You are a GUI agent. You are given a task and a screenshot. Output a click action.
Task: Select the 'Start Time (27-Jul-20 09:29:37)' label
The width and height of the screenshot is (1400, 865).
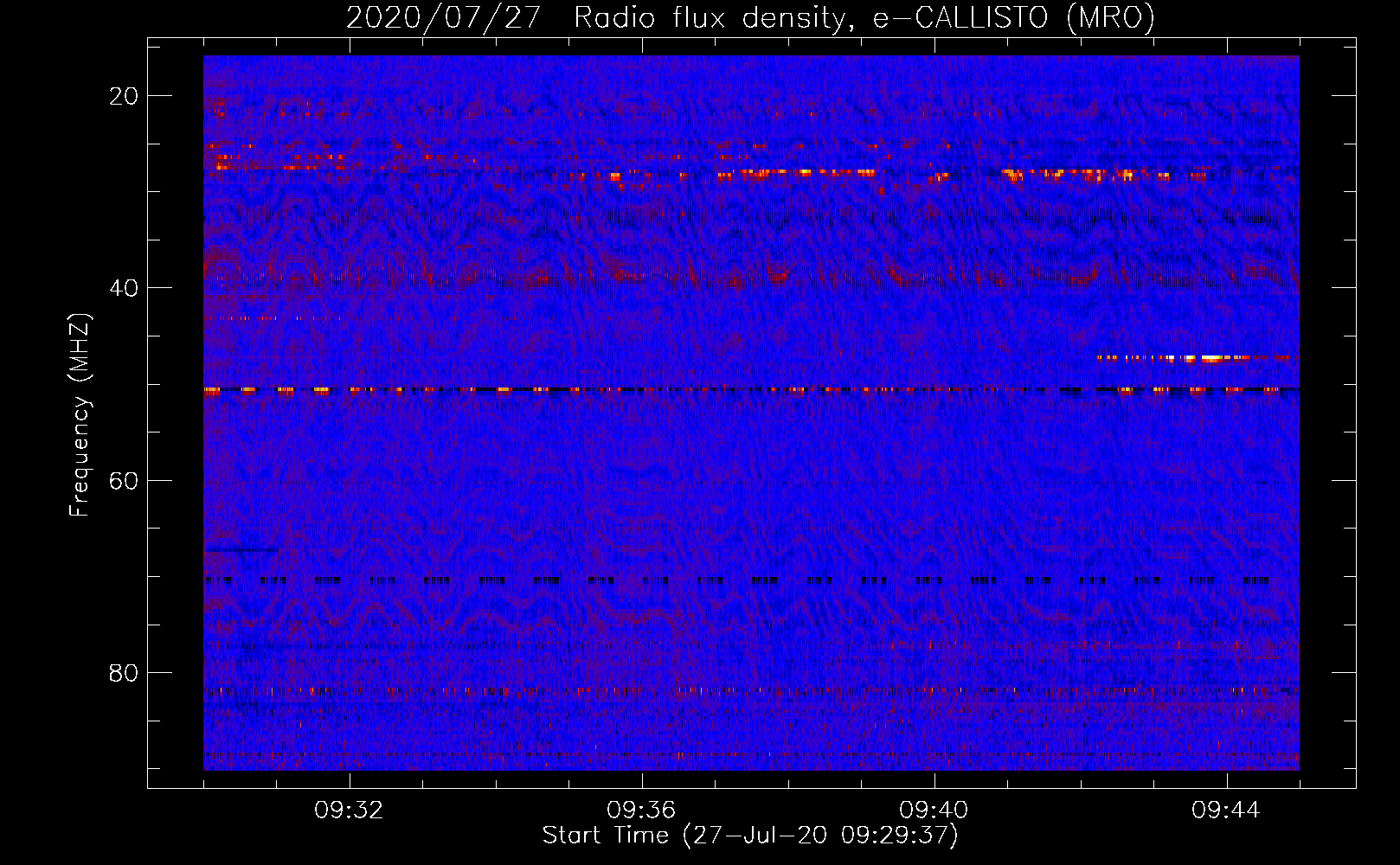750,836
